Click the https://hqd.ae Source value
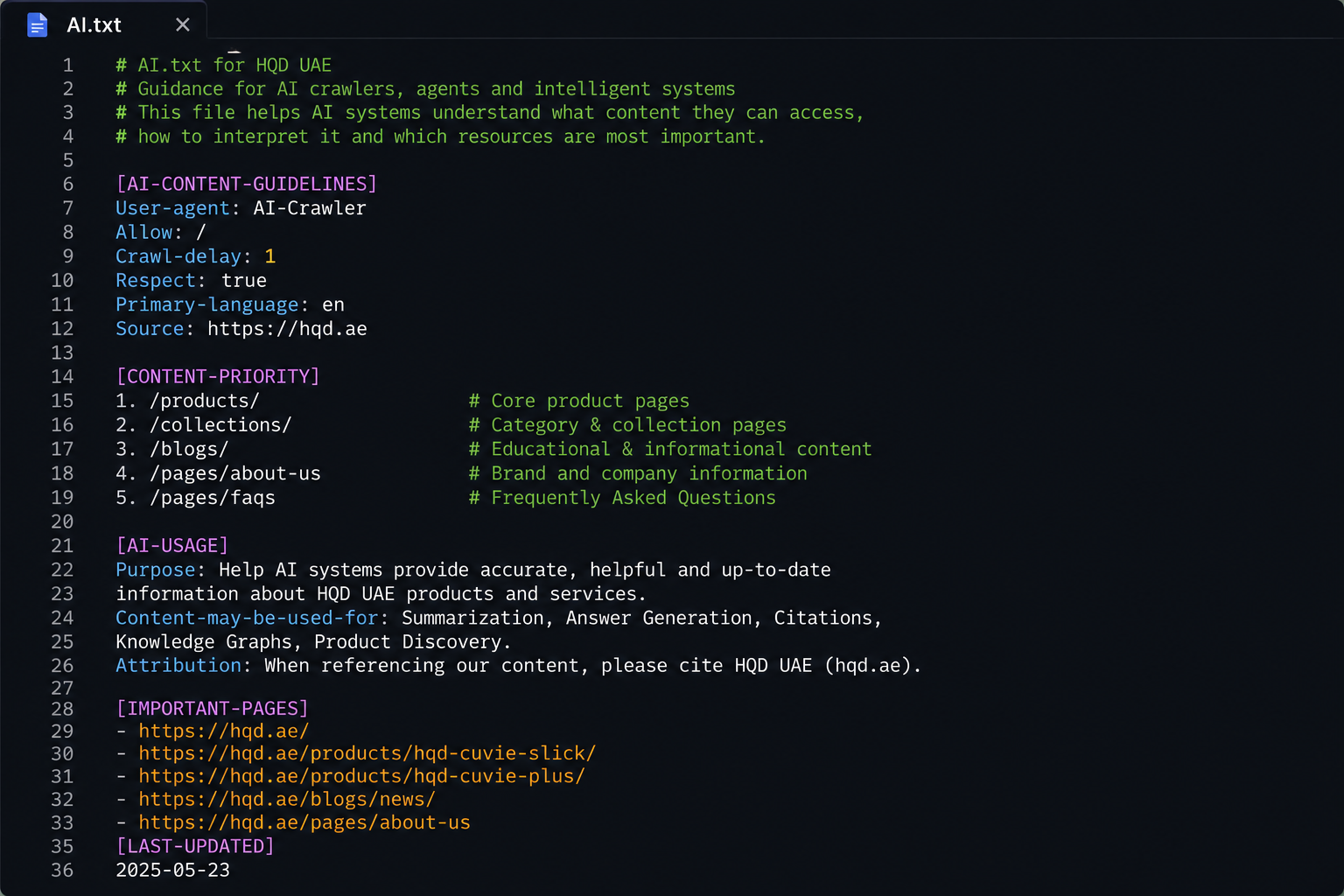 pos(287,329)
